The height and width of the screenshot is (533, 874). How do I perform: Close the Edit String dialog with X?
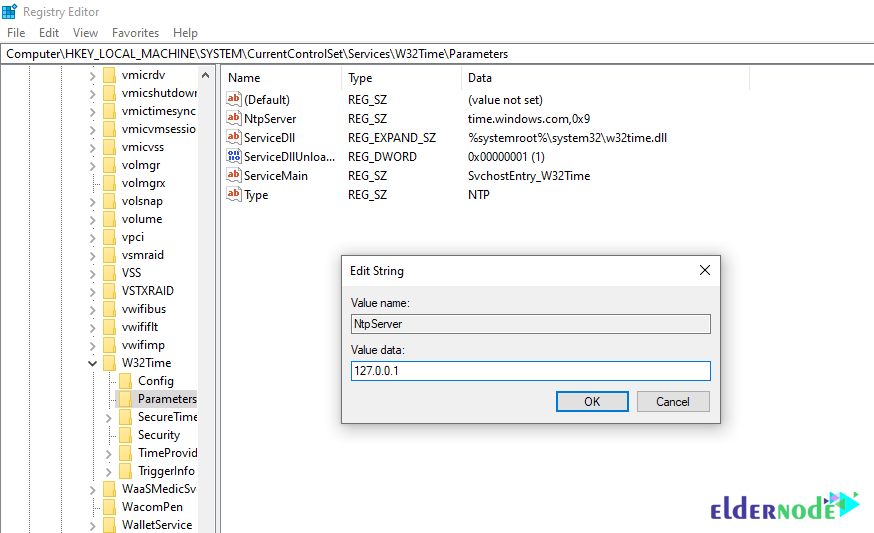point(705,270)
